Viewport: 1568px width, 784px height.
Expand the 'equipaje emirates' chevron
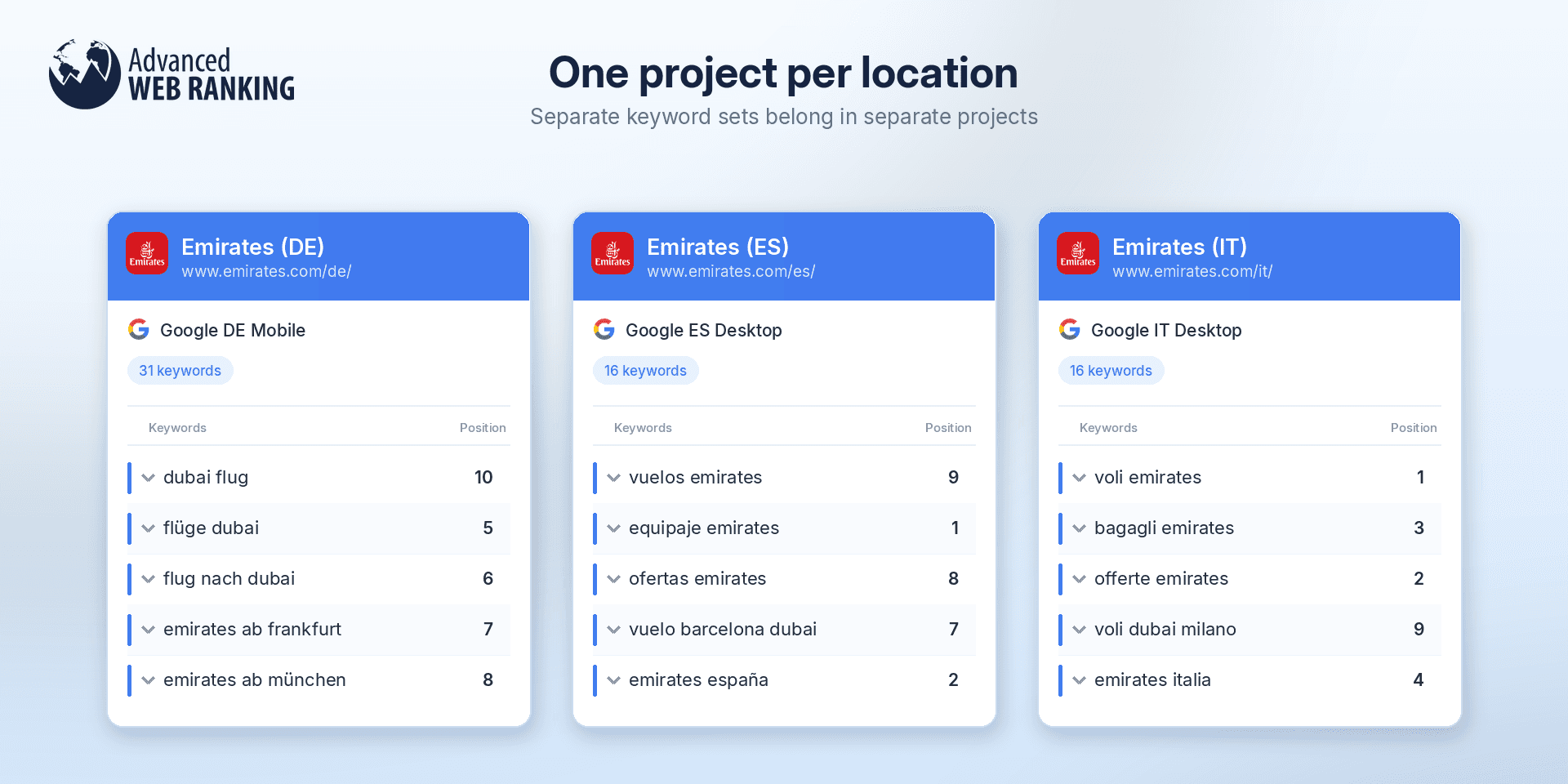[x=613, y=528]
